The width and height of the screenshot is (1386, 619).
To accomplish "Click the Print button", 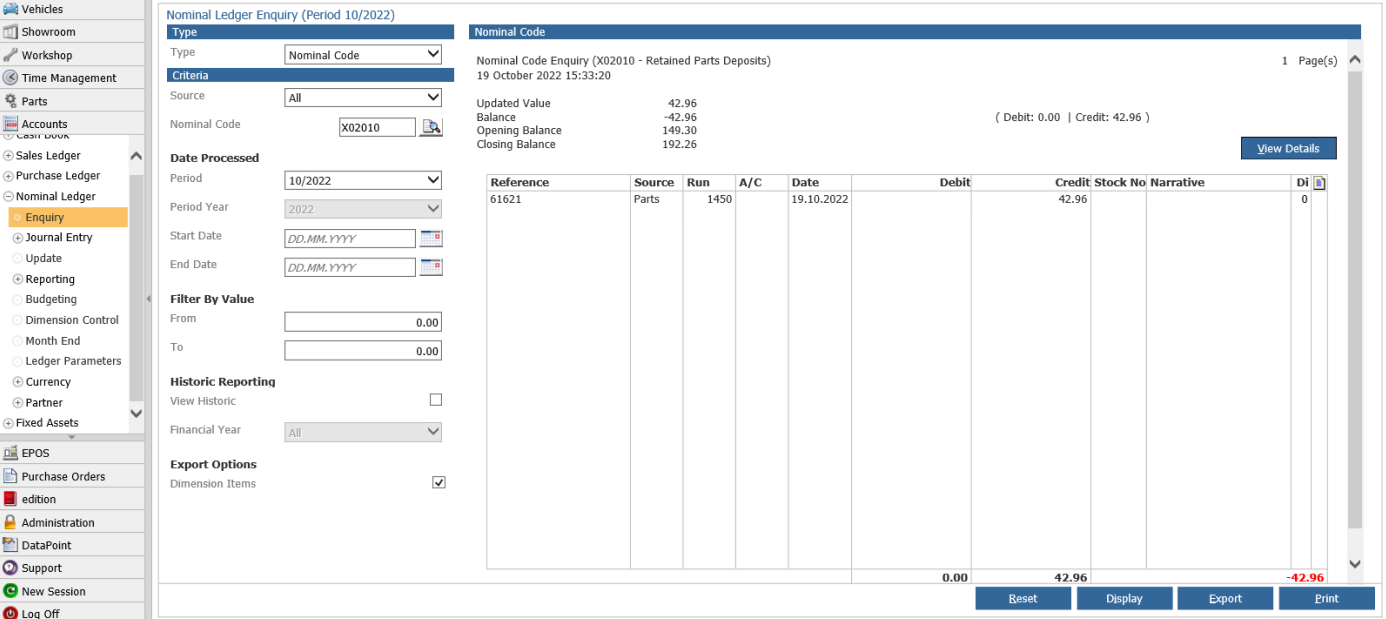I will pos(1326,598).
